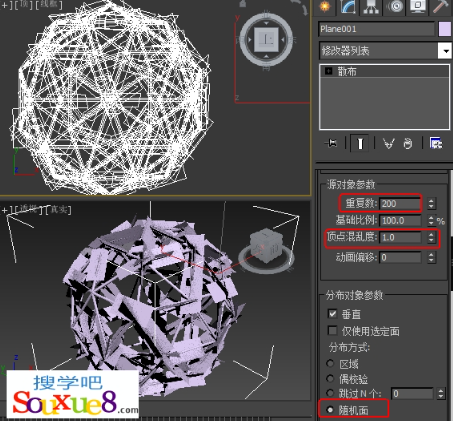Click ViewCube up arrow in top viewport
The width and height of the screenshot is (453, 421).
tap(266, 23)
